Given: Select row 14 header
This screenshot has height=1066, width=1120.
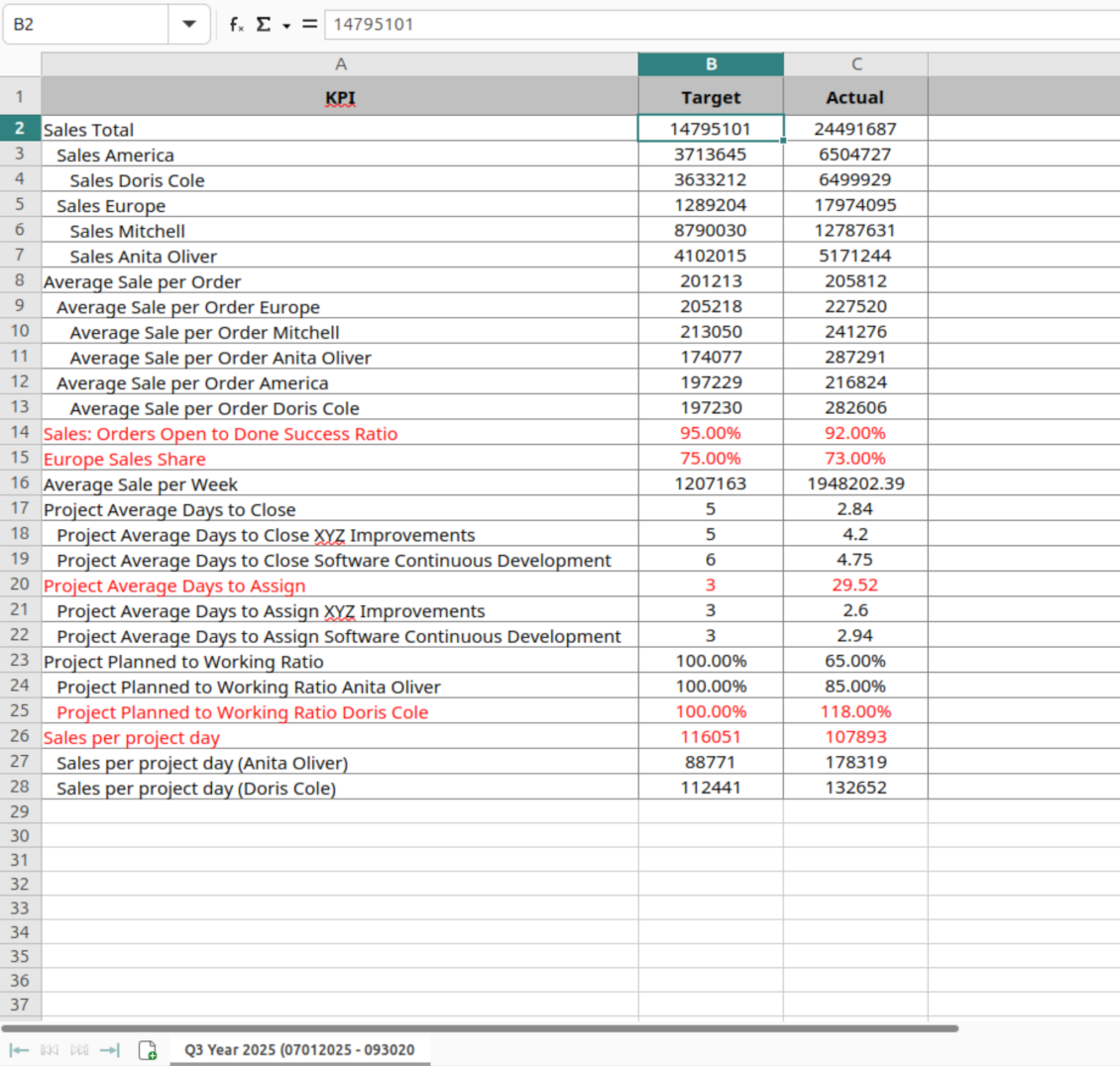Looking at the screenshot, I should [x=20, y=433].
